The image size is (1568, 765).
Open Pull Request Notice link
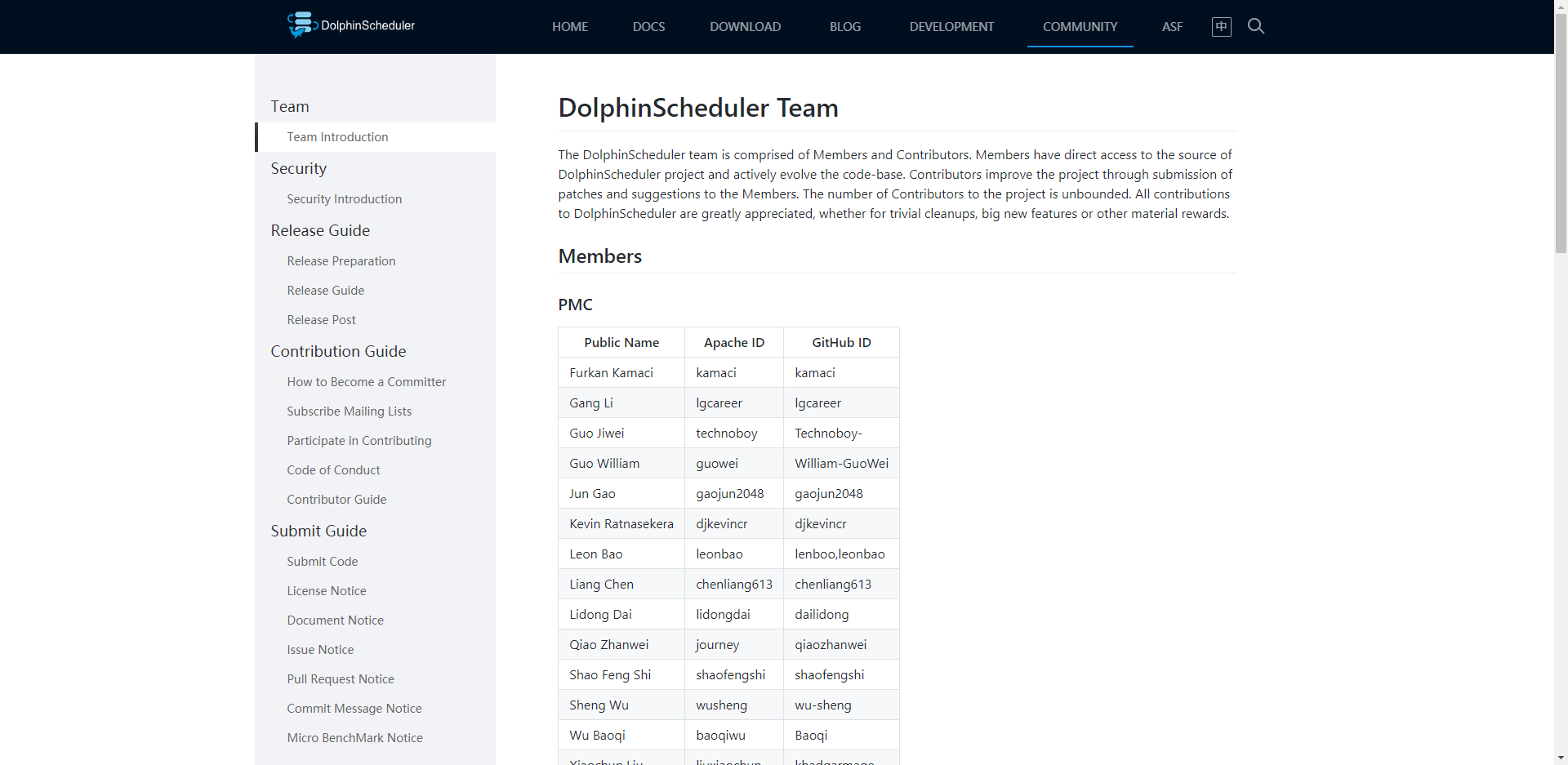pos(340,679)
